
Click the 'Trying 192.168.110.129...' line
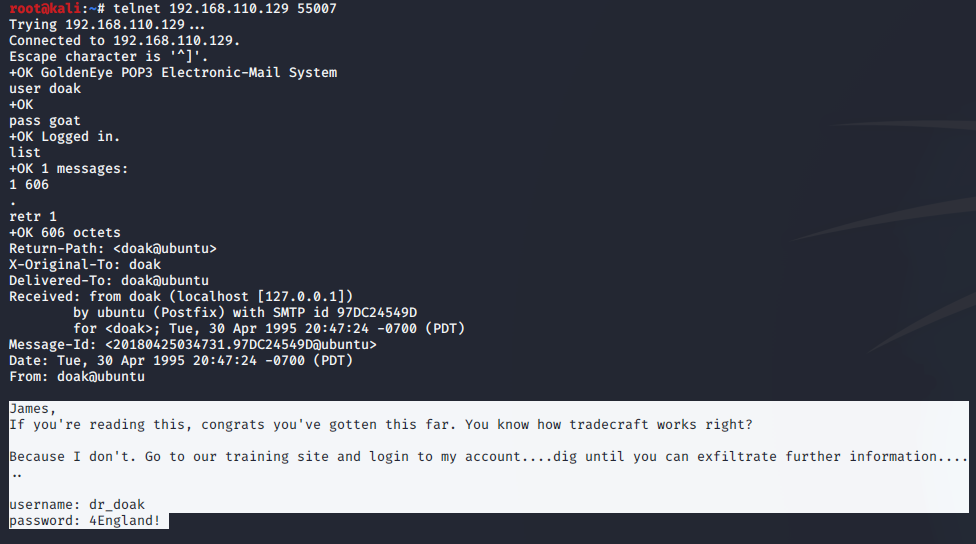[x=108, y=24]
